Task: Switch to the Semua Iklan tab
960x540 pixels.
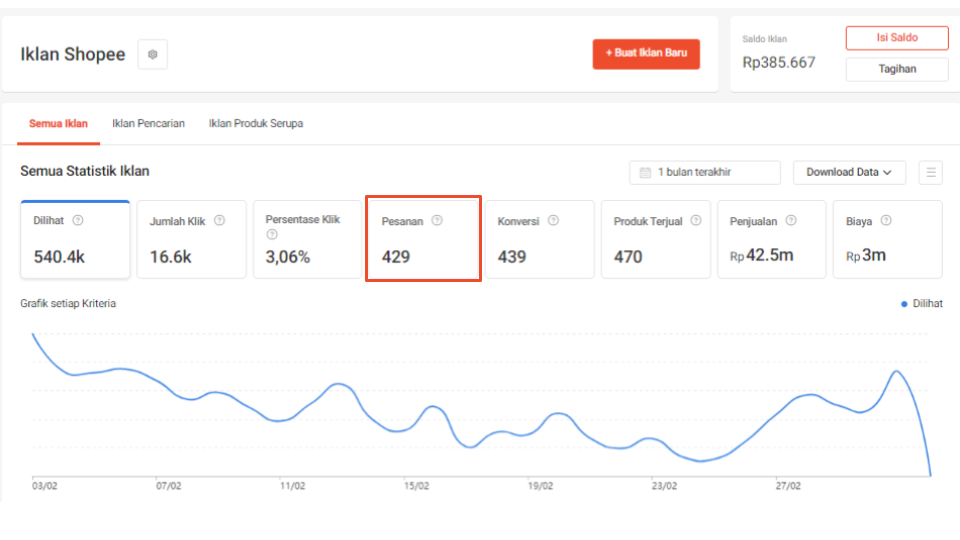Action: coord(58,124)
